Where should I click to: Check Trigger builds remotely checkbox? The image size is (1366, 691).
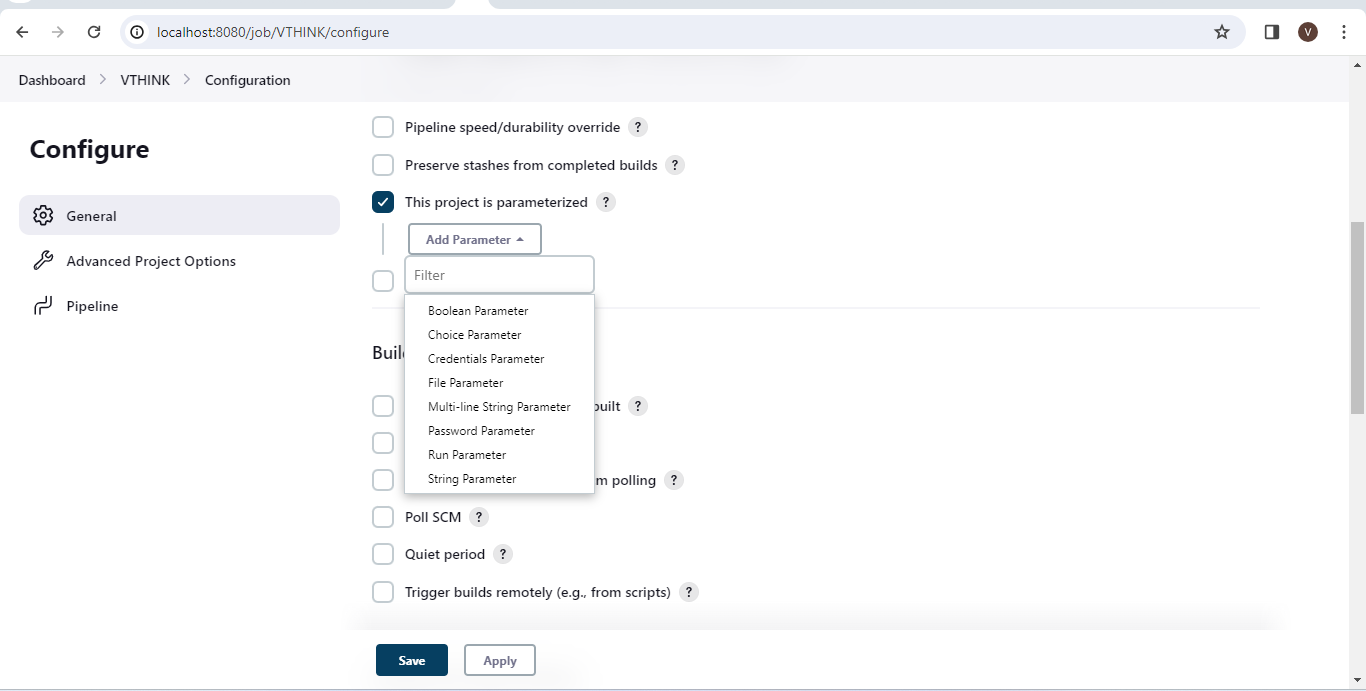(383, 592)
